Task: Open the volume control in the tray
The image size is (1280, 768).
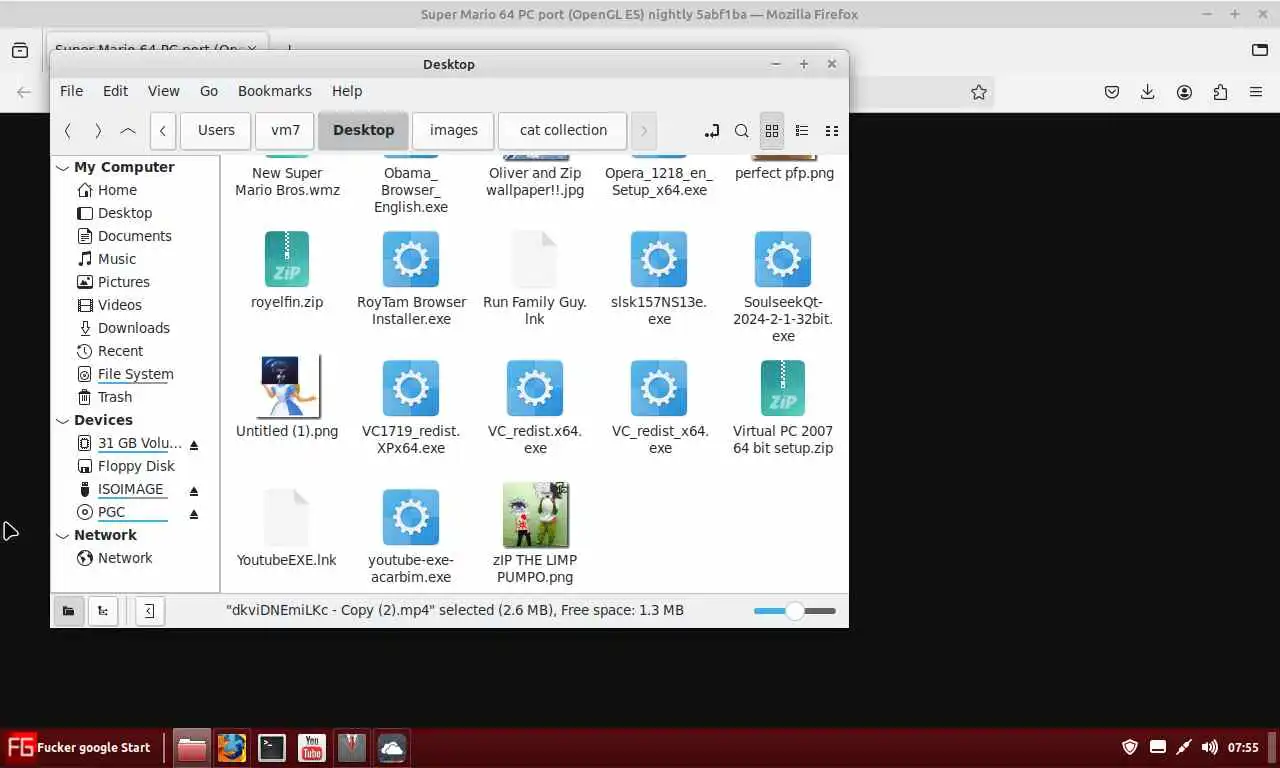Action: tap(1209, 747)
